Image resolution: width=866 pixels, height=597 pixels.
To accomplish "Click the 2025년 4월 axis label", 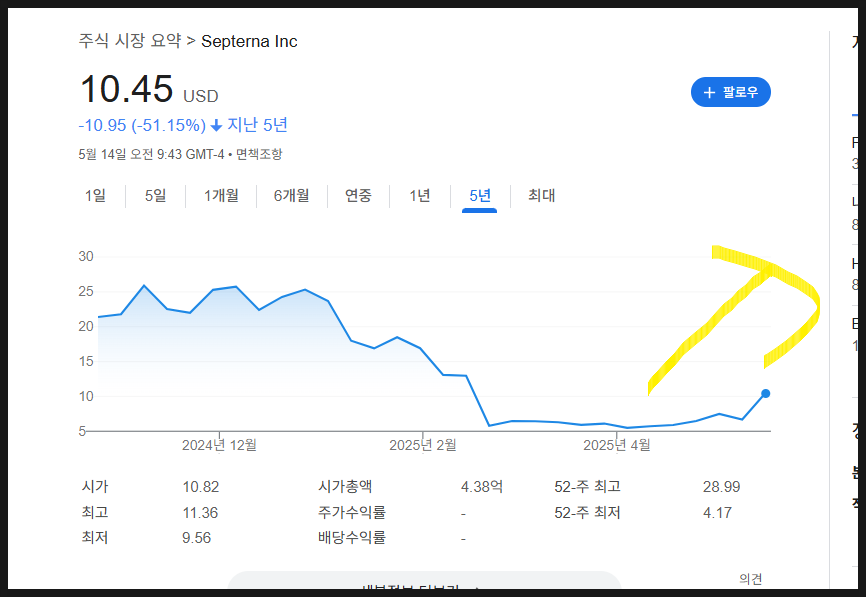I will point(616,445).
